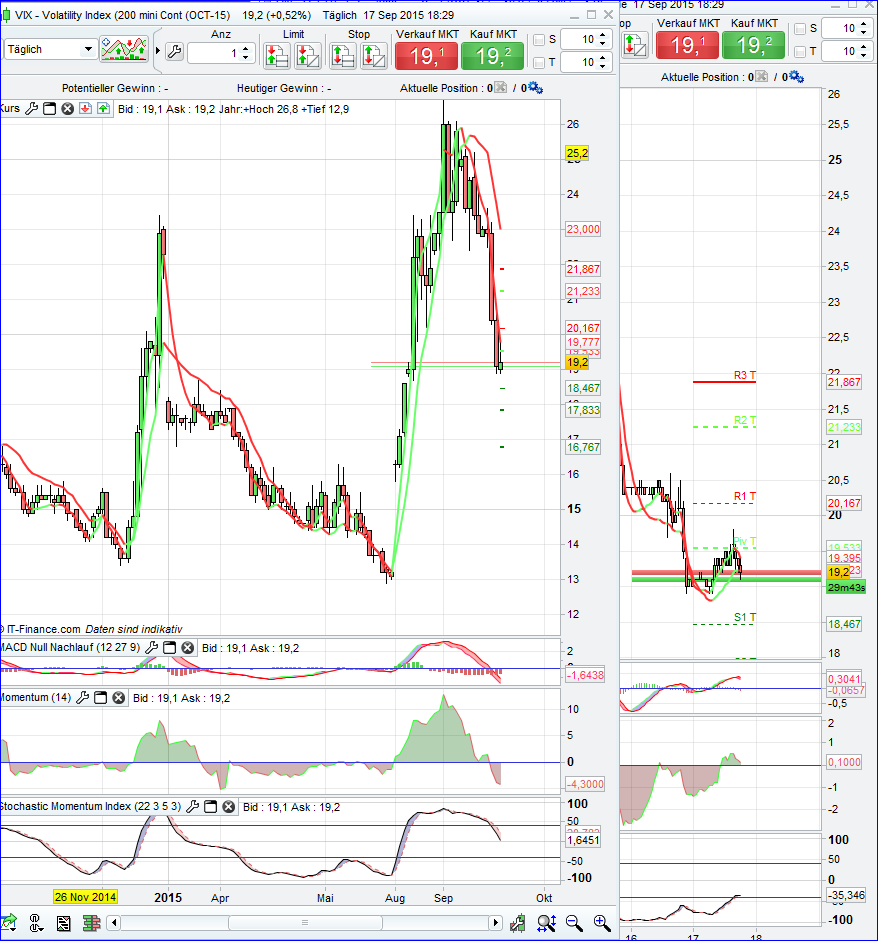Enable the T checkbox in the order toolbar

[x=538, y=62]
